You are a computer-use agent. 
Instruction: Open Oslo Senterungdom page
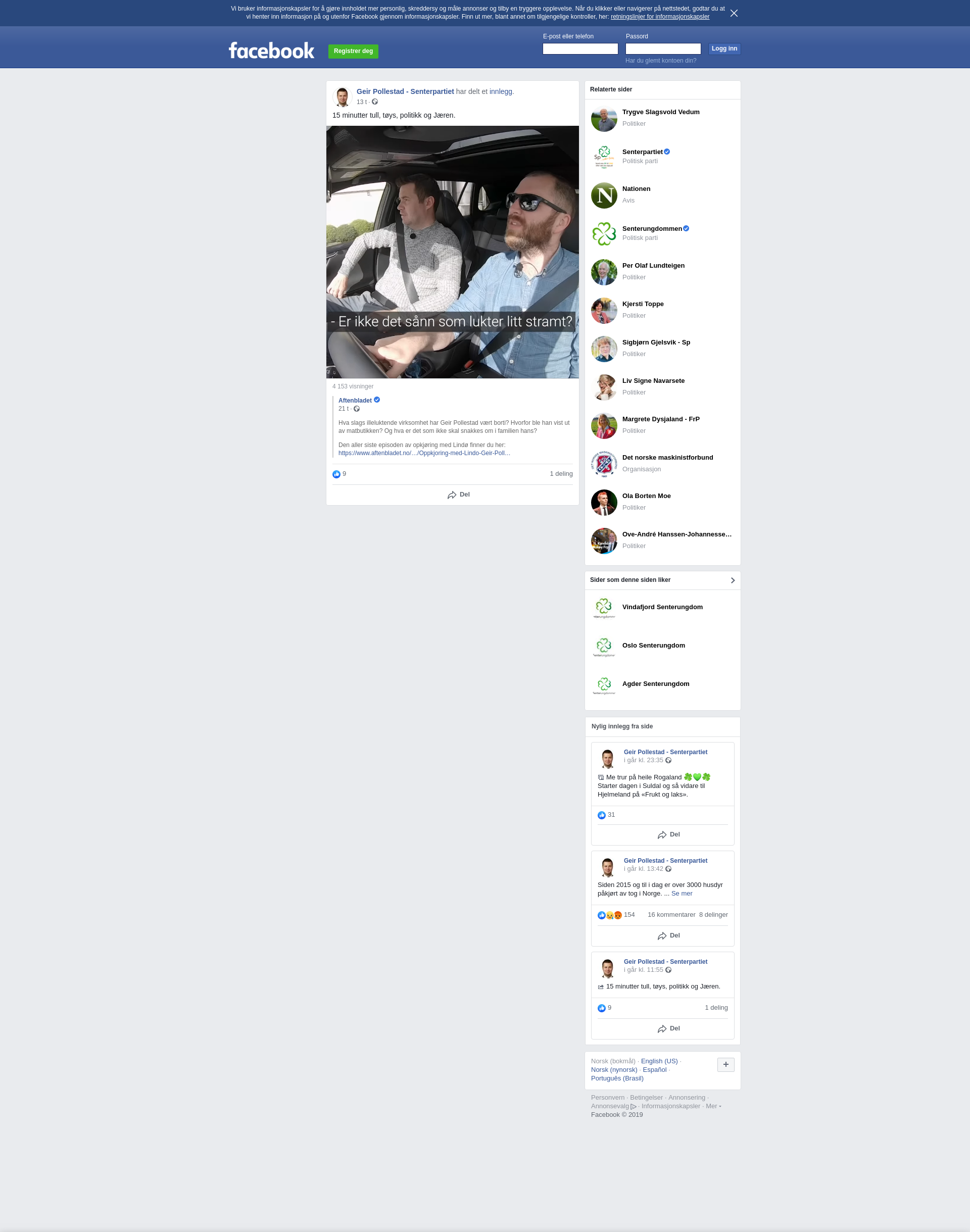pyautogui.click(x=653, y=646)
